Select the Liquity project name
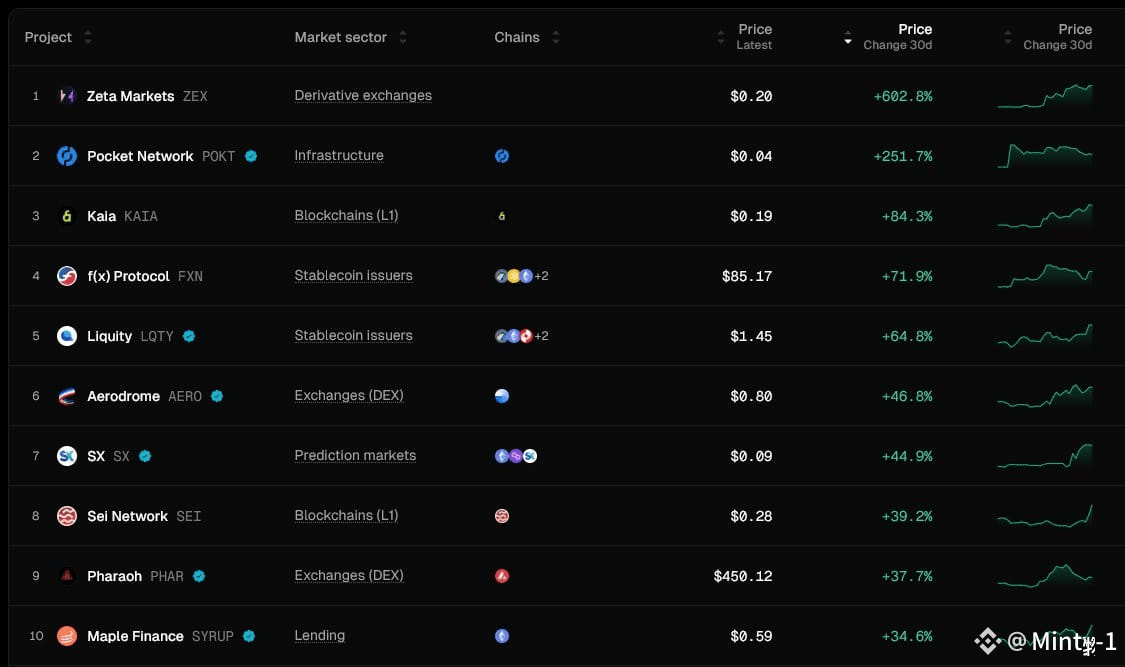 109,336
